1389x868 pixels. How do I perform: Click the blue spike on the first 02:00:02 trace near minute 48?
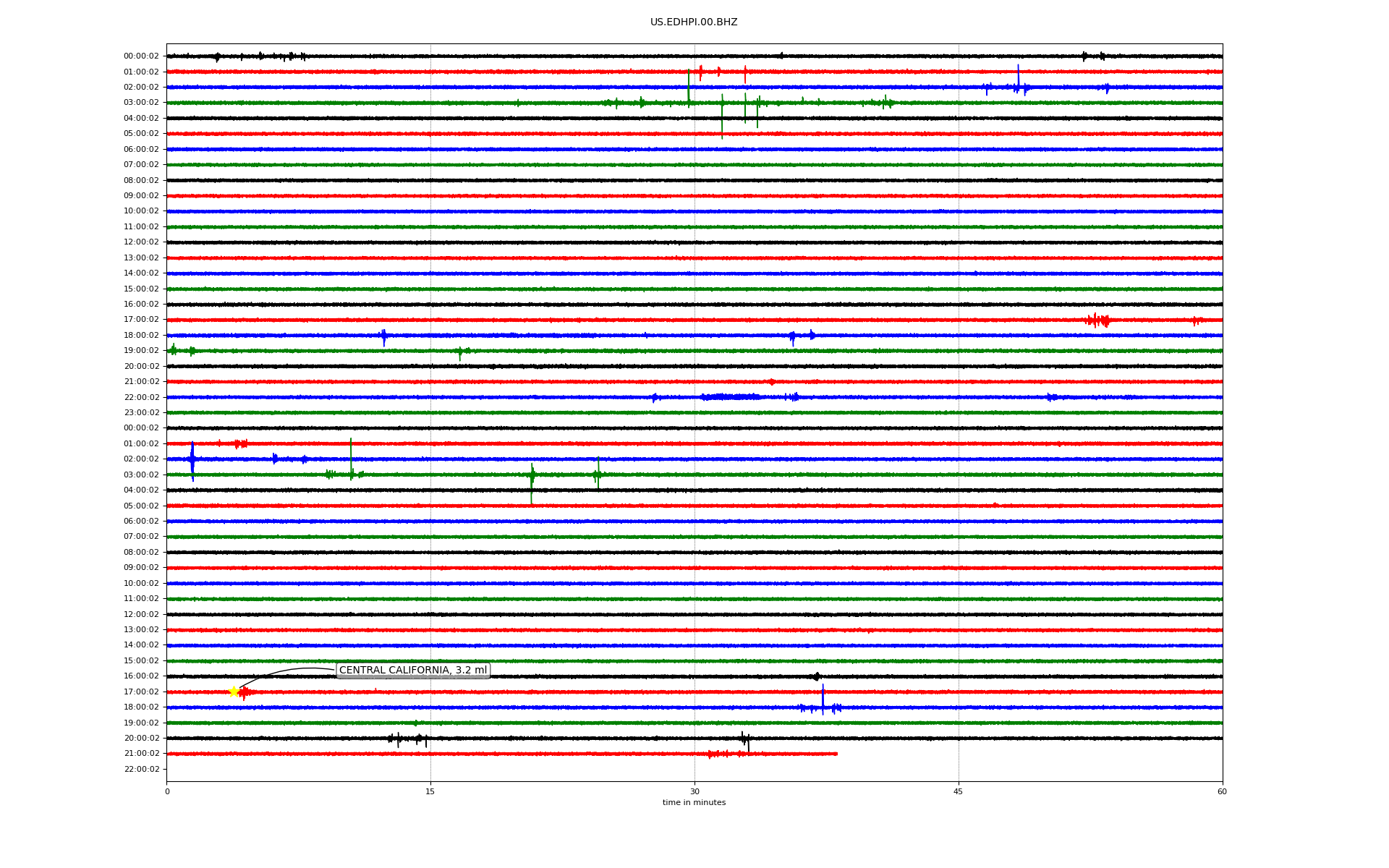click(x=1018, y=78)
